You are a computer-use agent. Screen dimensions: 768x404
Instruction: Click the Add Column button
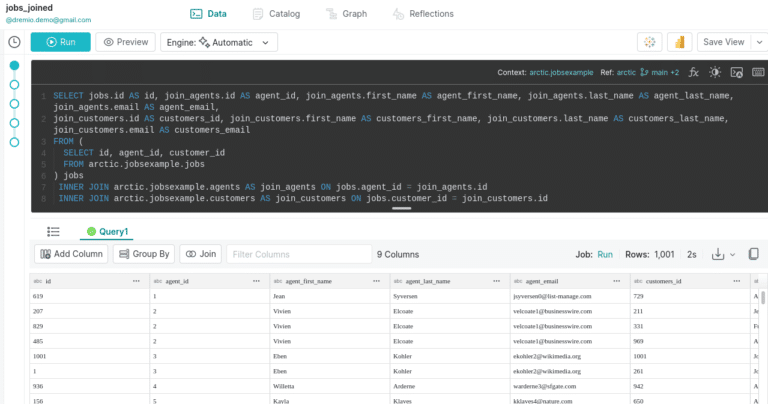71,254
